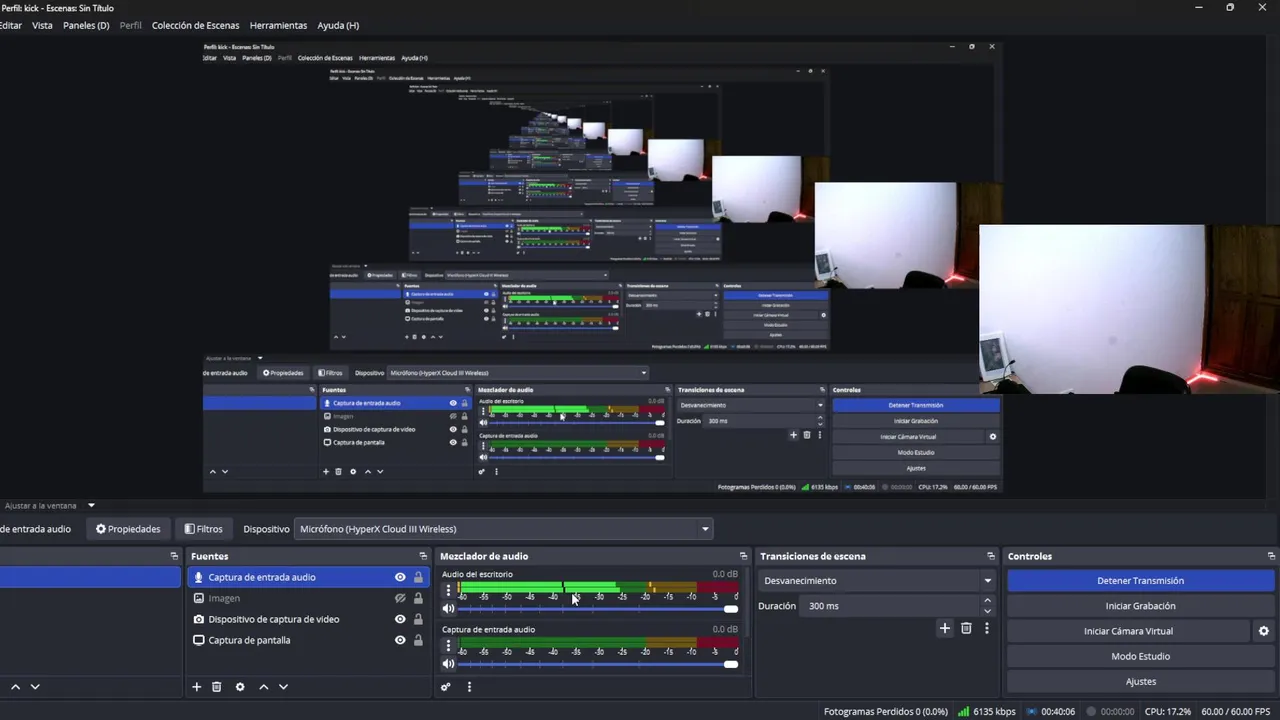Adjust the Audio del escritorio volume slider
The width and height of the screenshot is (1280, 720).
(x=598, y=609)
